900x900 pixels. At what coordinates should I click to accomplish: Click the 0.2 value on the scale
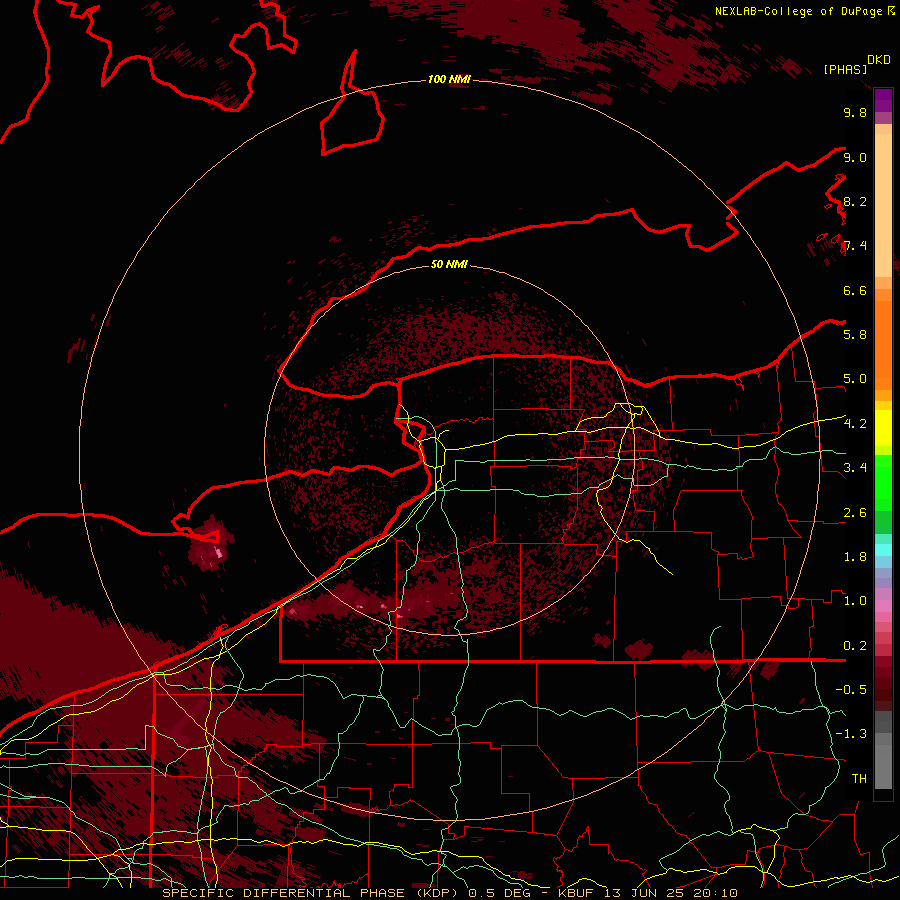[854, 646]
